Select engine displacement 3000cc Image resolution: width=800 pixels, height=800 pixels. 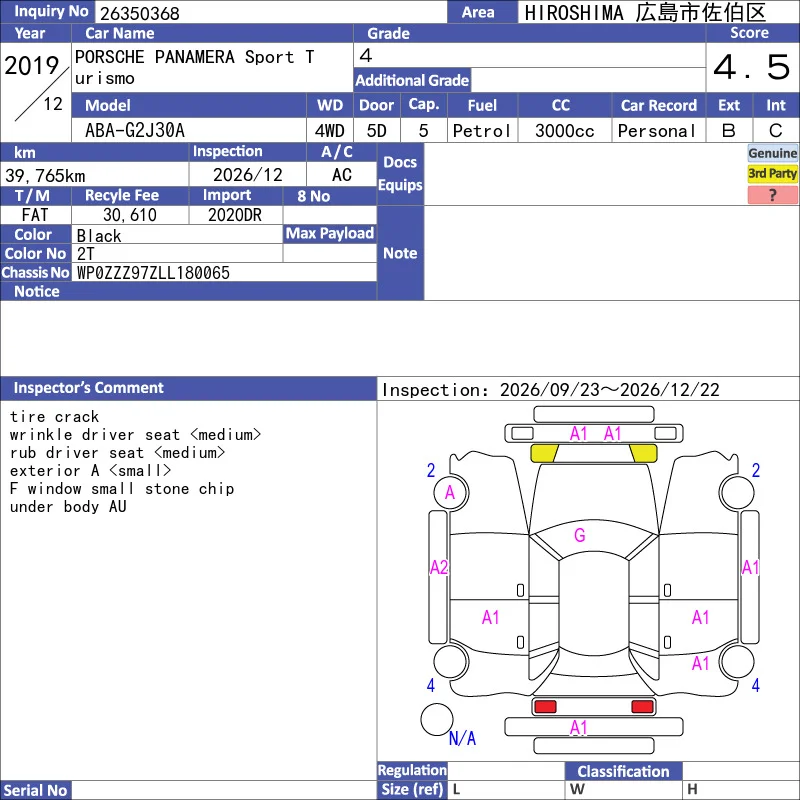564,131
